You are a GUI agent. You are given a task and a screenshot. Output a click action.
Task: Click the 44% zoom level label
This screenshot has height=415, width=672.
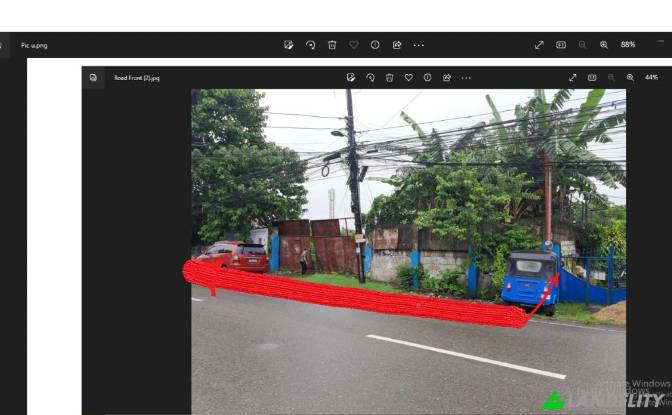click(x=651, y=77)
